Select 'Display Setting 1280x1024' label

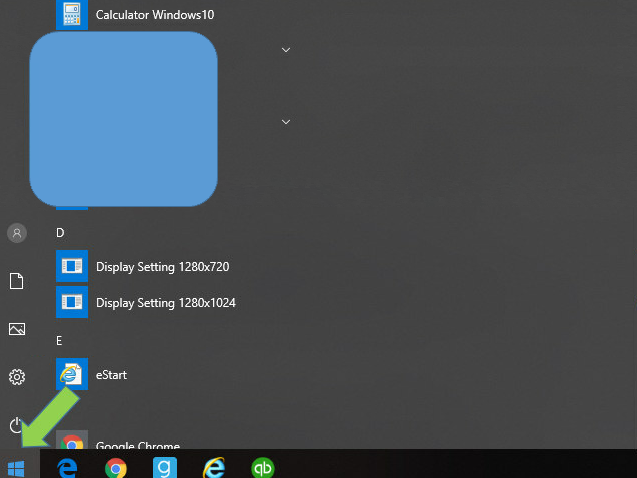(166, 303)
